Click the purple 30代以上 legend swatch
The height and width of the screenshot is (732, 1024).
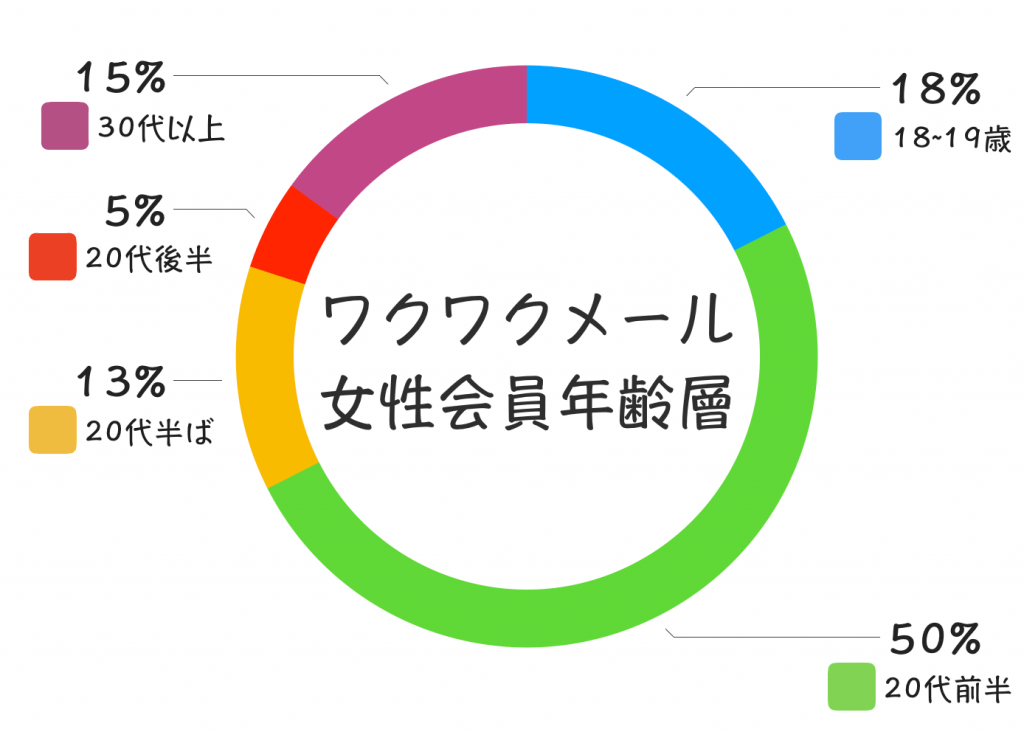65,127
